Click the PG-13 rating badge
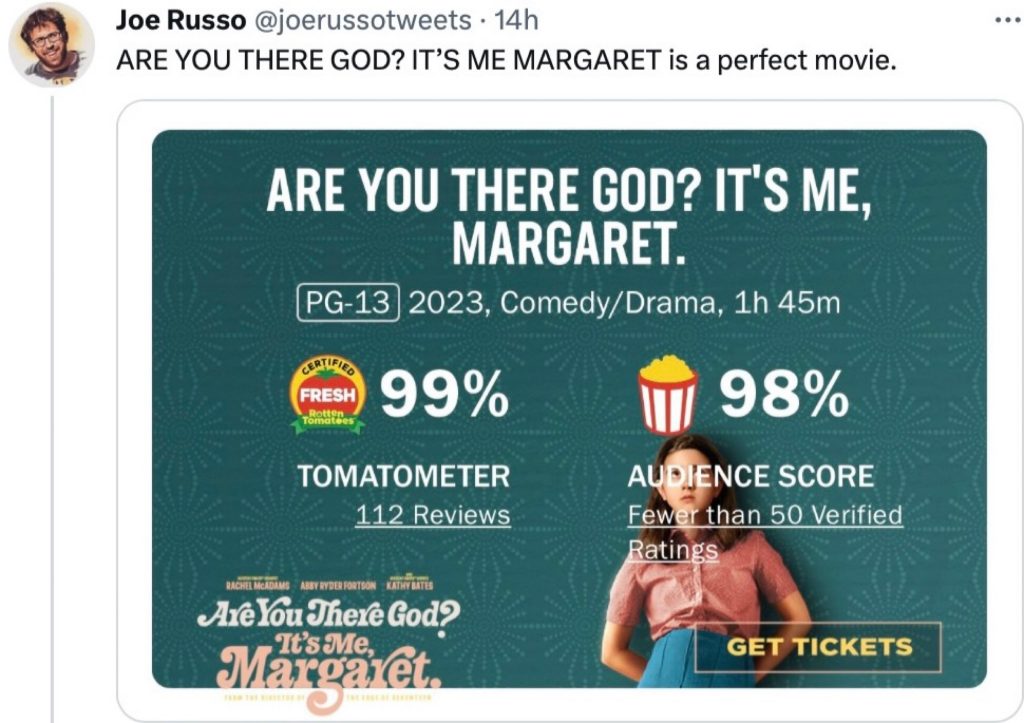 [x=349, y=302]
